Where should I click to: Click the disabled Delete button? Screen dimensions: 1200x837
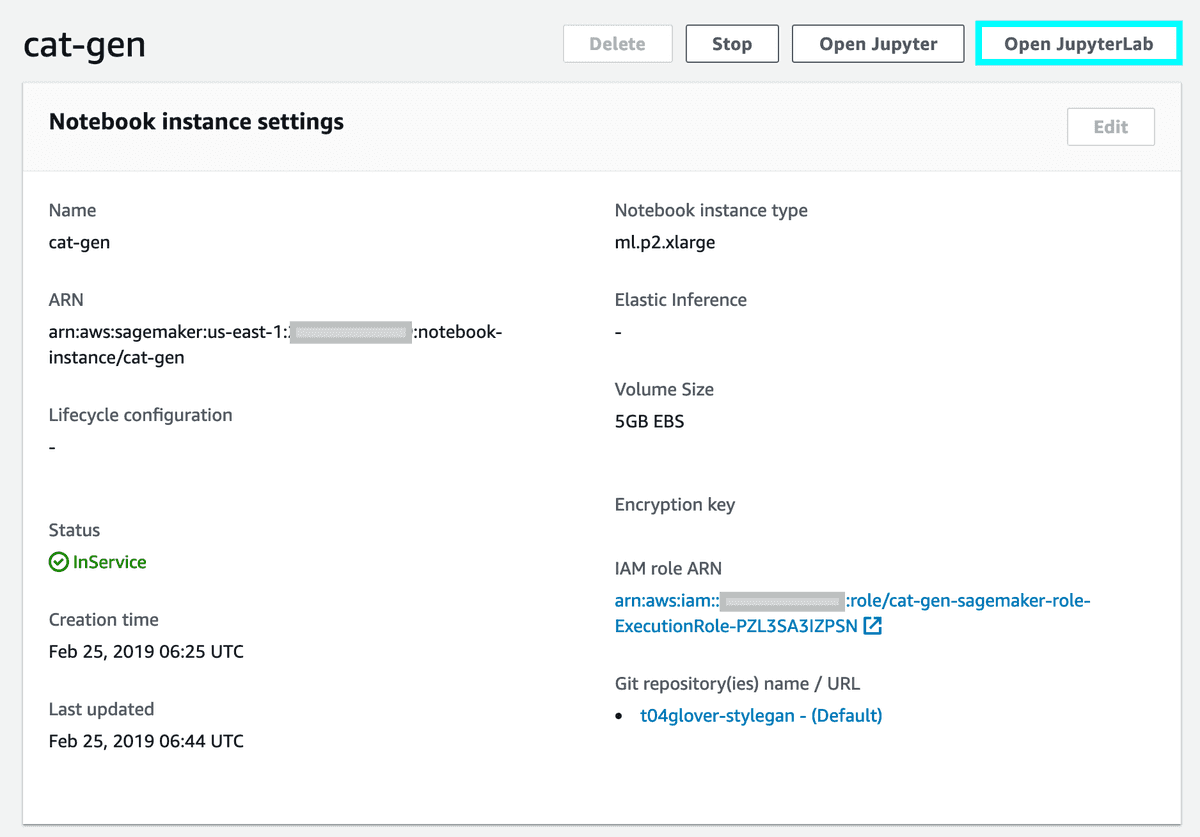coord(617,44)
